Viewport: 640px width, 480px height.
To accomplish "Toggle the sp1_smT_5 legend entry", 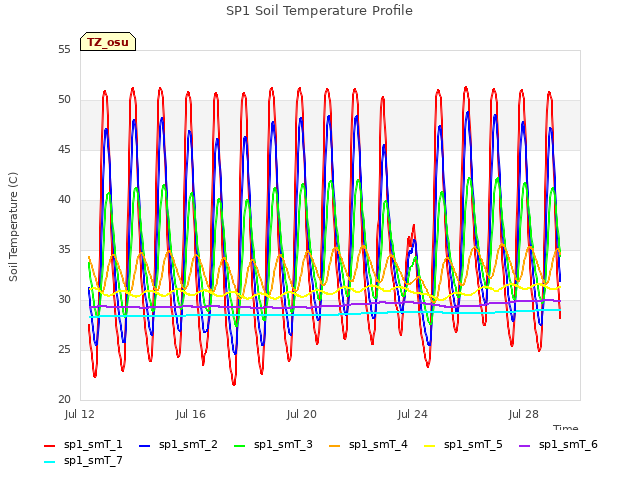I will click(463, 444).
